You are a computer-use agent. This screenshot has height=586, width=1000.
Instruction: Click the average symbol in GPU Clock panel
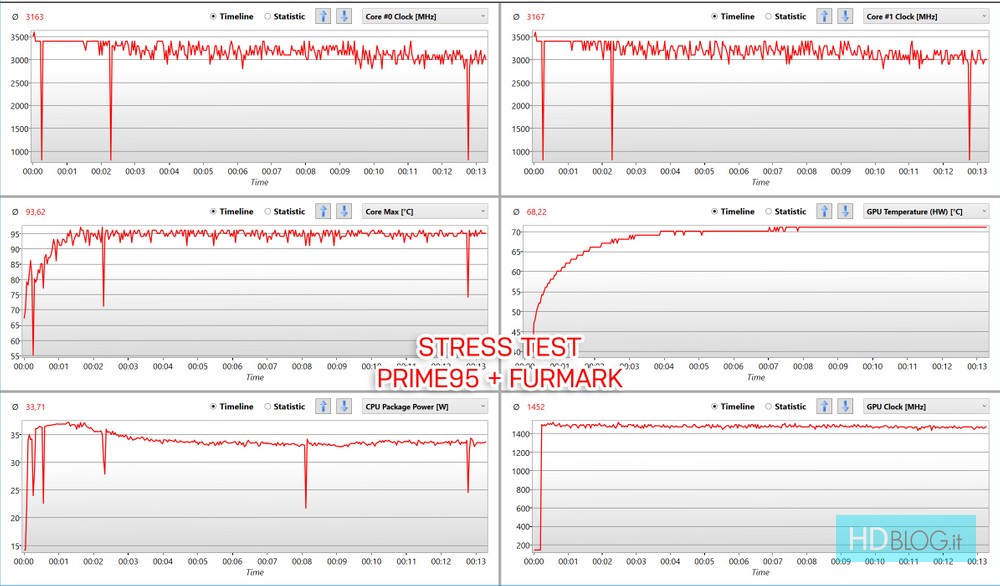point(517,407)
